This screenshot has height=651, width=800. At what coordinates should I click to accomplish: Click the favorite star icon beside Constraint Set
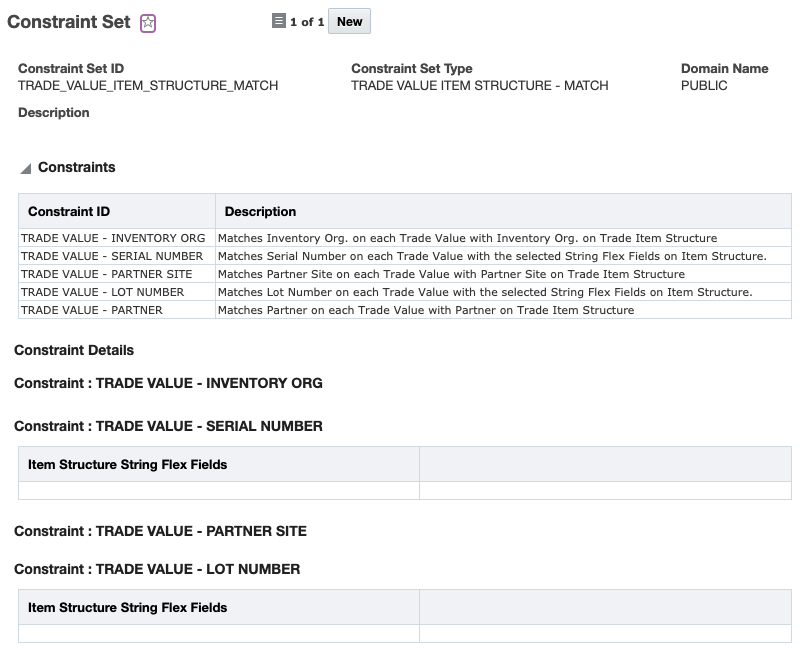pyautogui.click(x=148, y=23)
